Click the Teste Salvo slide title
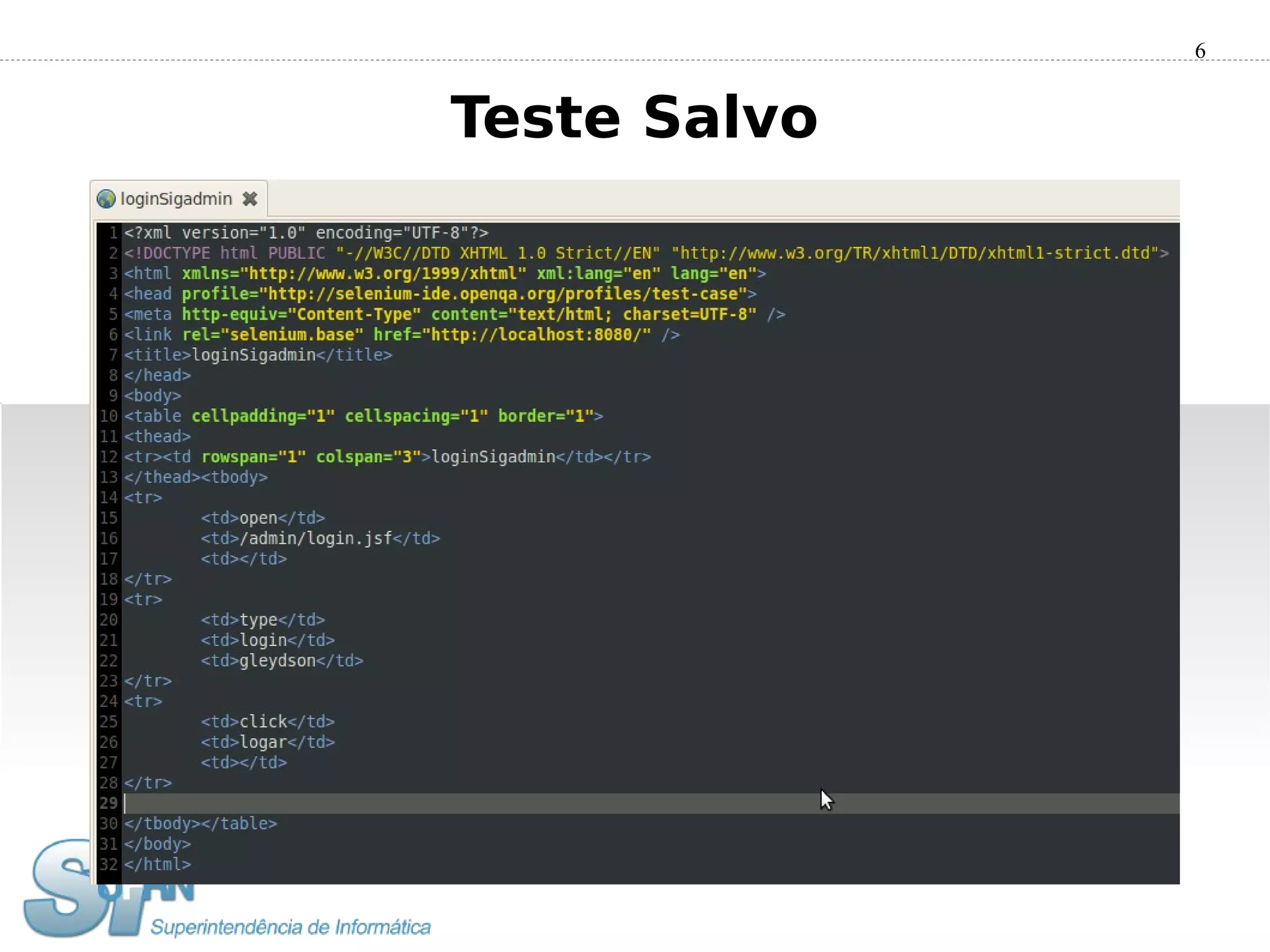The width and height of the screenshot is (1270, 952). 634,117
